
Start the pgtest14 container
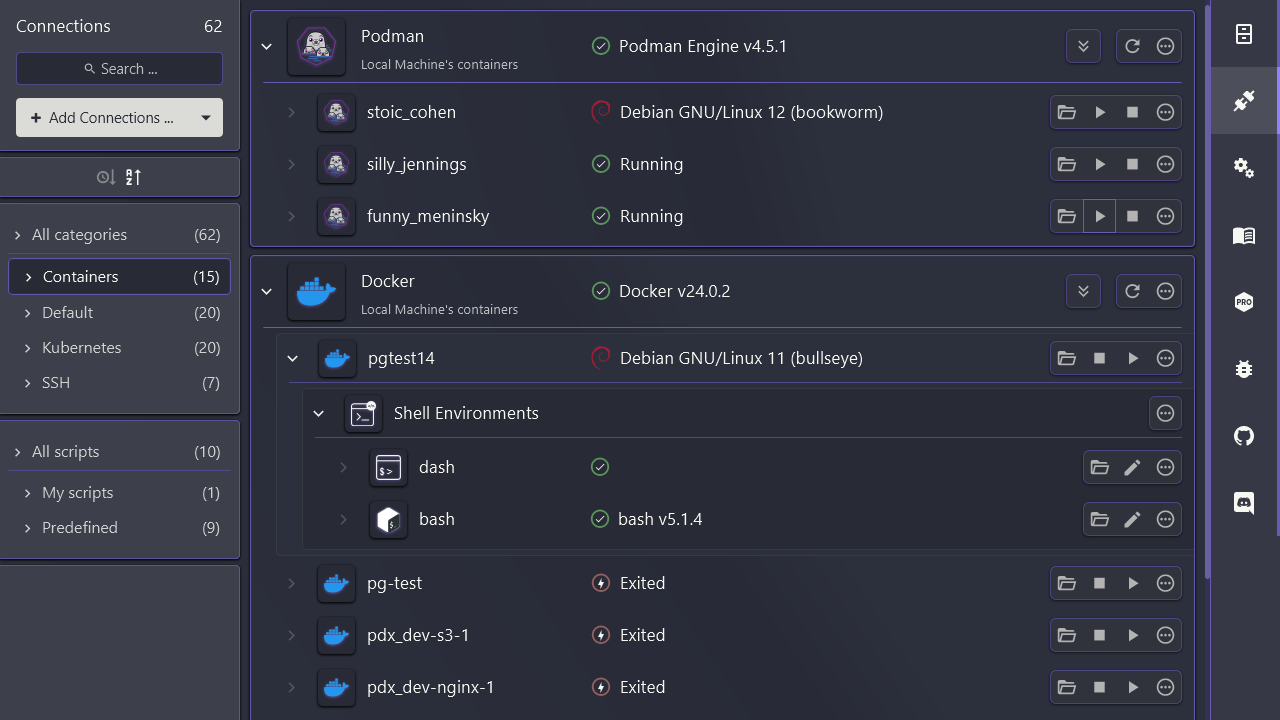coord(1133,358)
